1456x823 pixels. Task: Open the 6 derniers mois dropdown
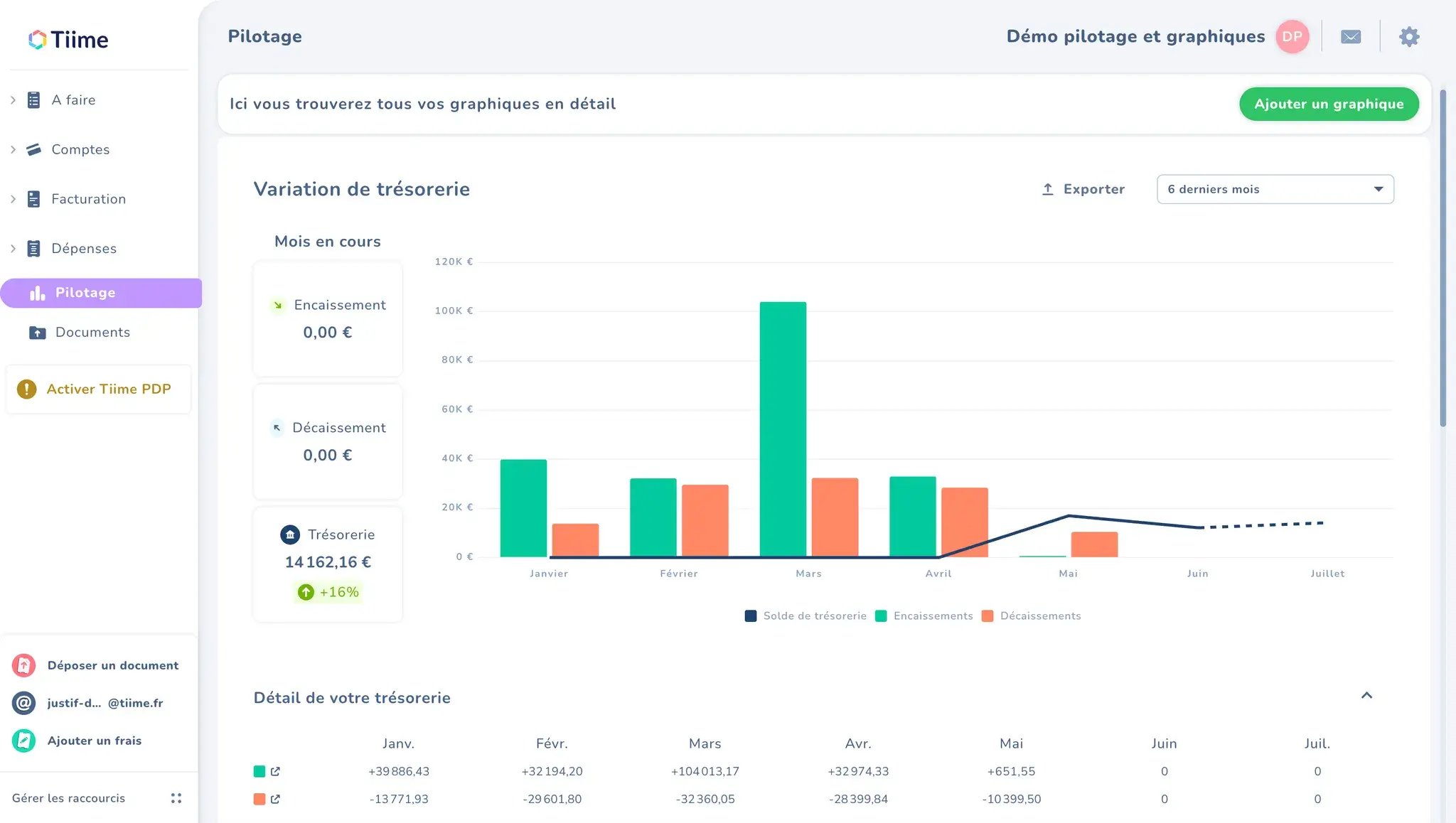pyautogui.click(x=1275, y=189)
